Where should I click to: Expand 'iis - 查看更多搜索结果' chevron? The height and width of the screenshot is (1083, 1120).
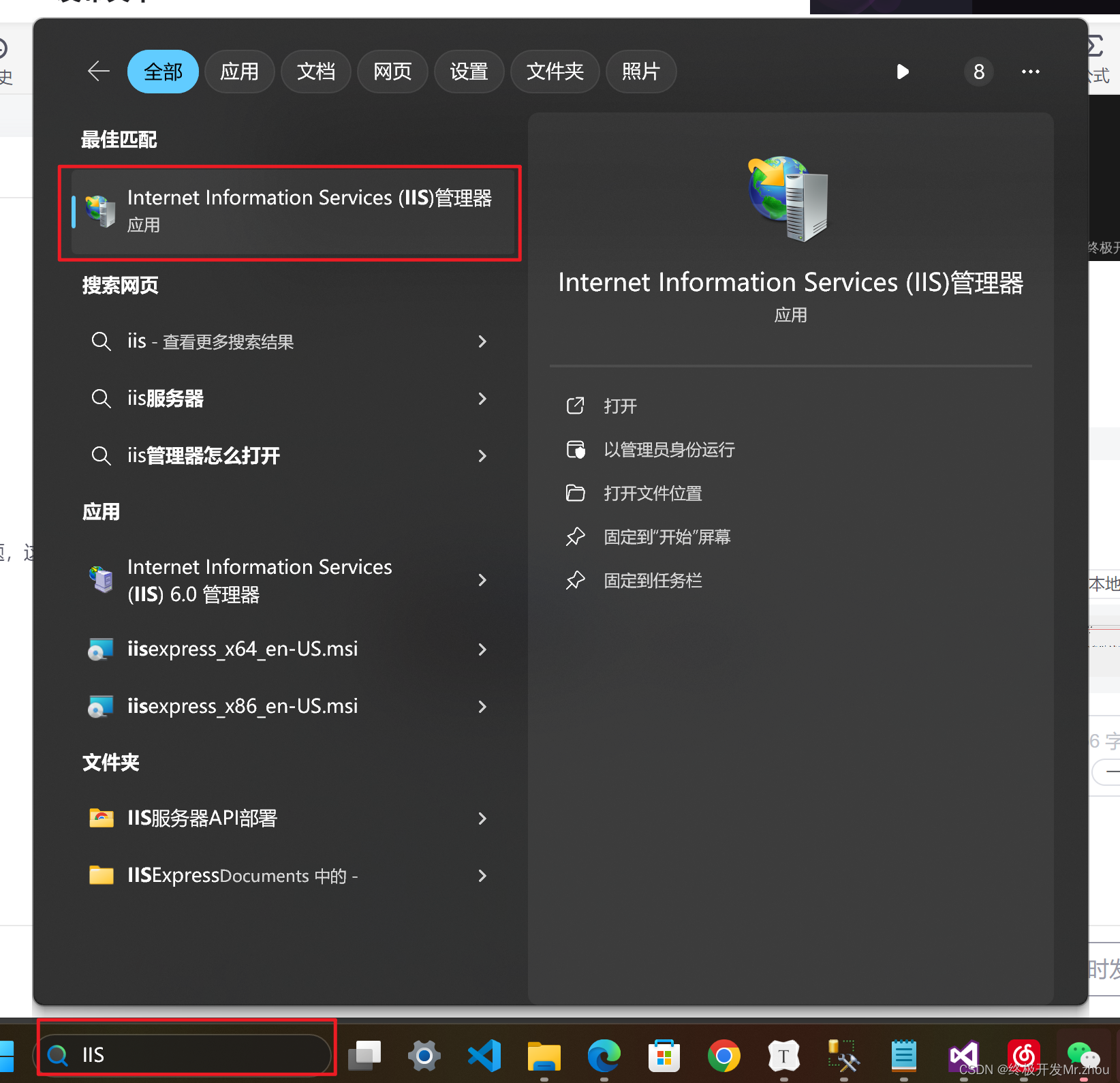pos(482,341)
